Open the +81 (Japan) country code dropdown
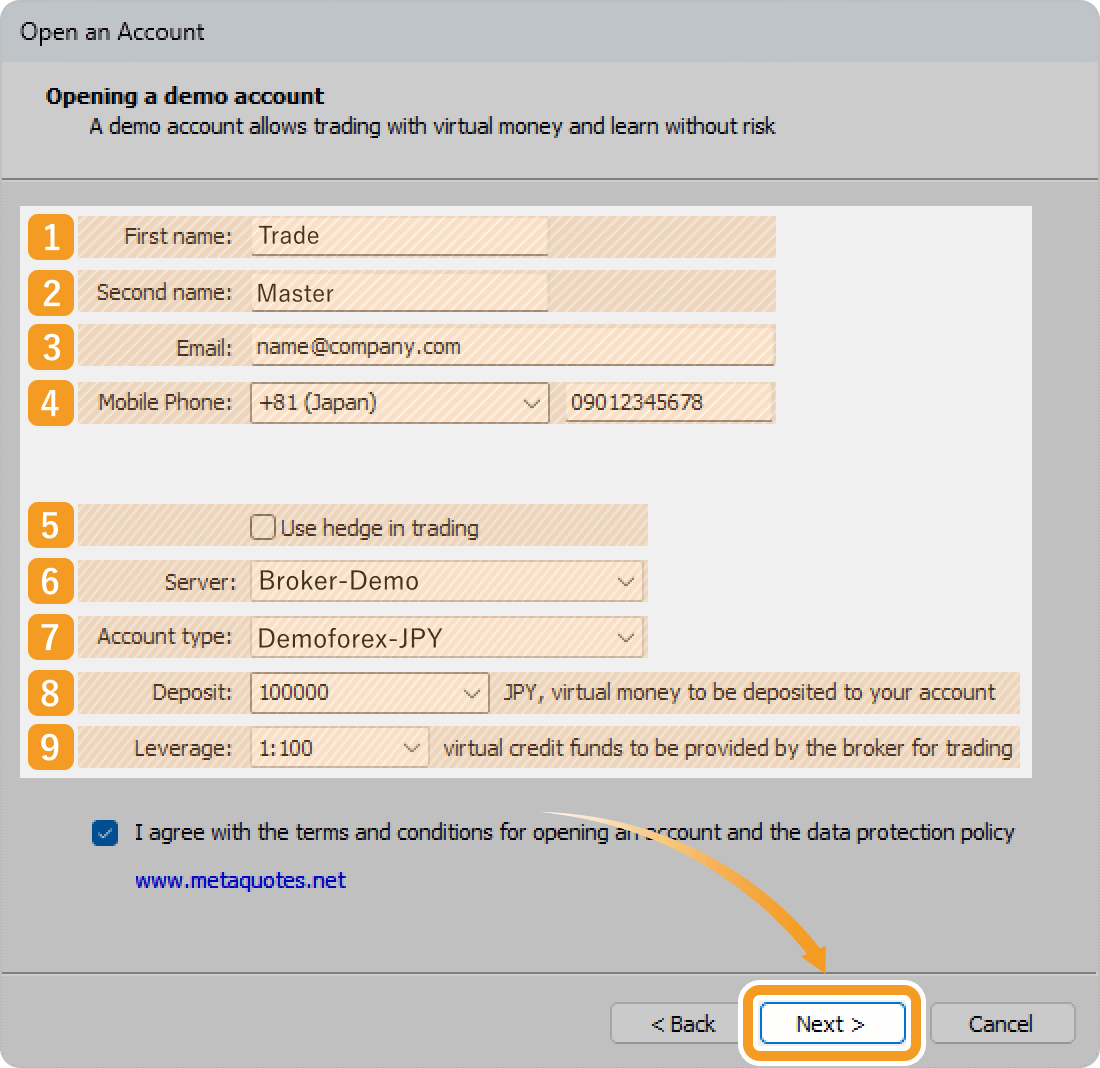Image resolution: width=1100 pixels, height=1068 pixels. [x=399, y=403]
